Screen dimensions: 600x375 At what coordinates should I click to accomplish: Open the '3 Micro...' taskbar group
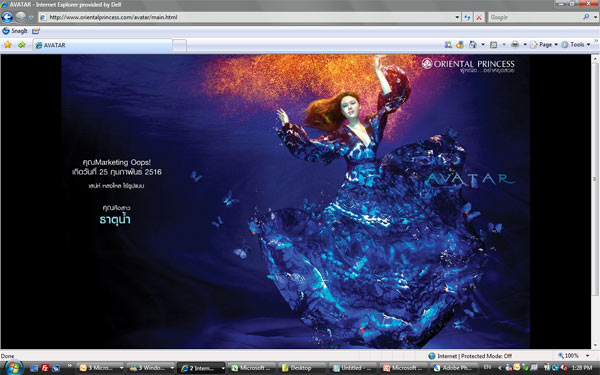[x=100, y=368]
